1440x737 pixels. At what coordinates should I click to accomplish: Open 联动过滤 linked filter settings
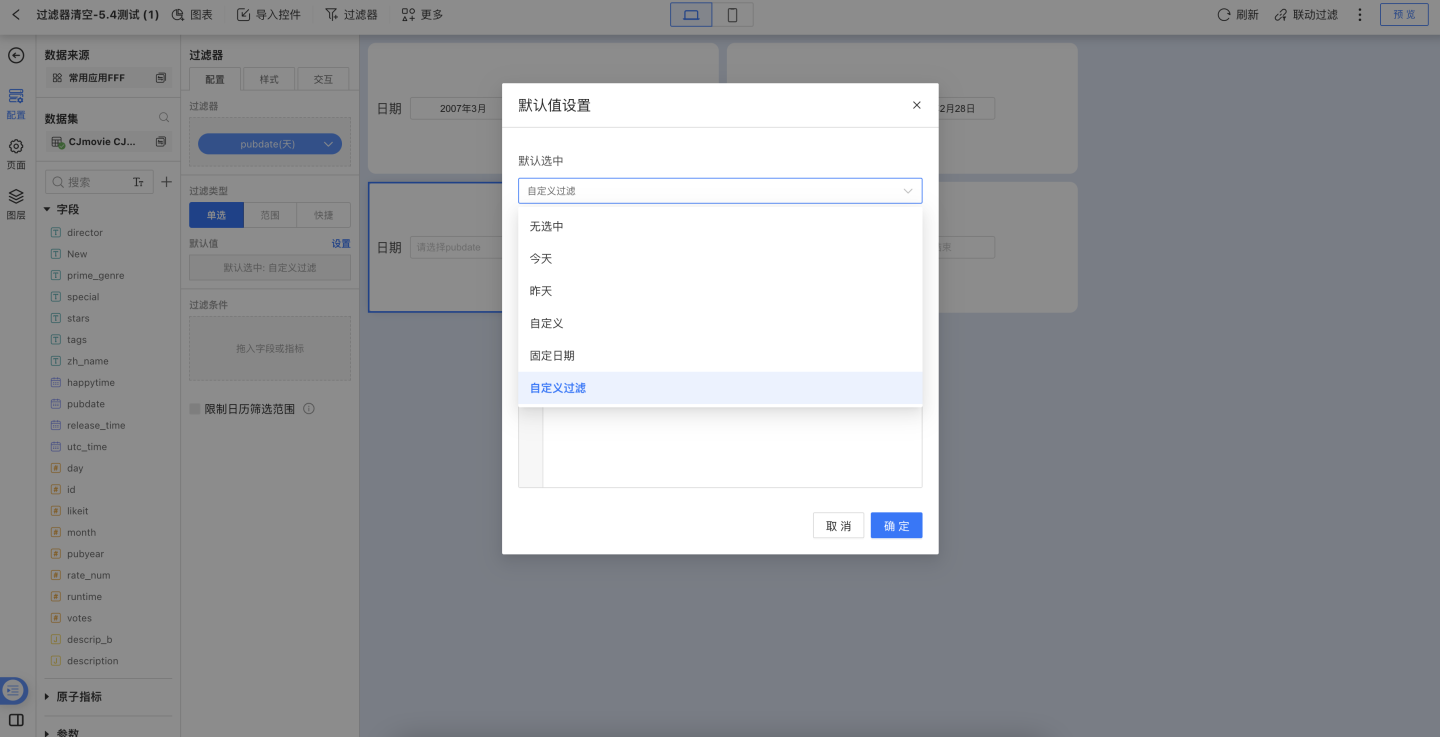click(x=1306, y=15)
